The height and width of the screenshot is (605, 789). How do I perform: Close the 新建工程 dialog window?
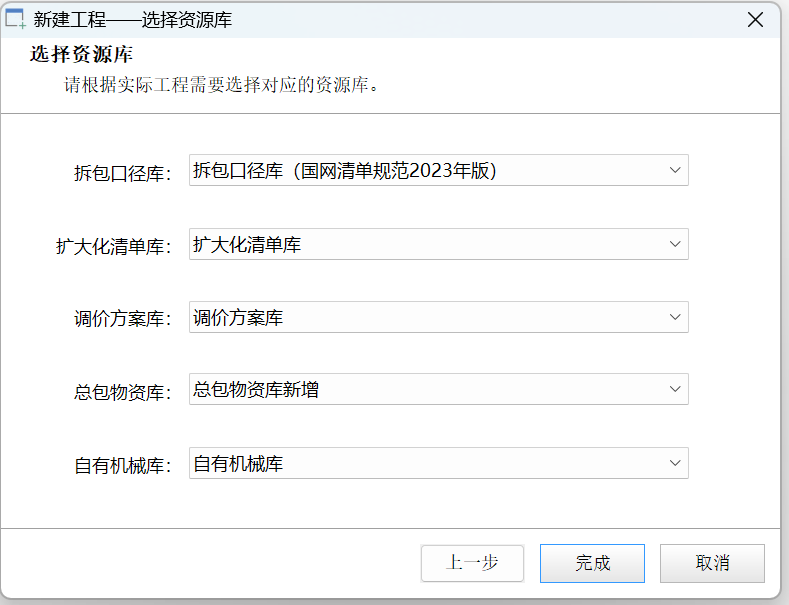[756, 19]
